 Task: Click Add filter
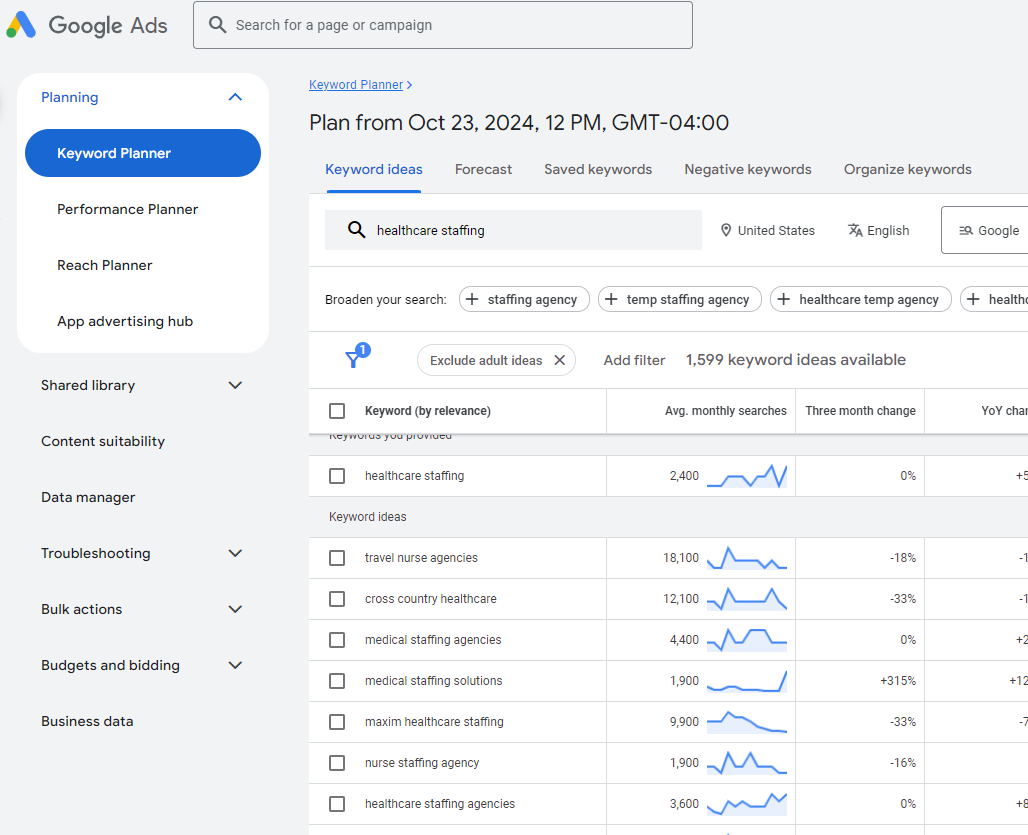point(634,360)
